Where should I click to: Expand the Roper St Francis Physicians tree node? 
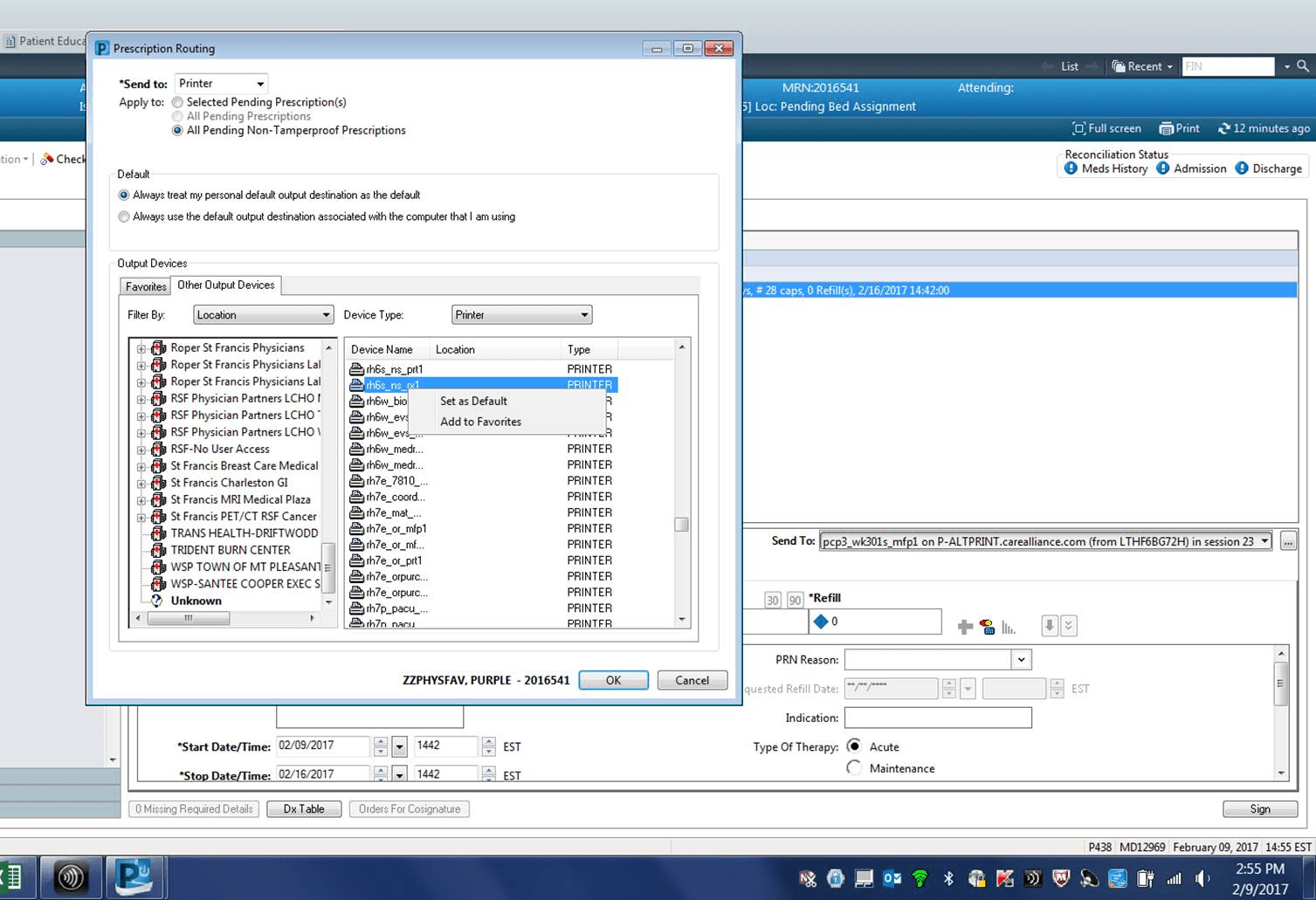pos(141,348)
